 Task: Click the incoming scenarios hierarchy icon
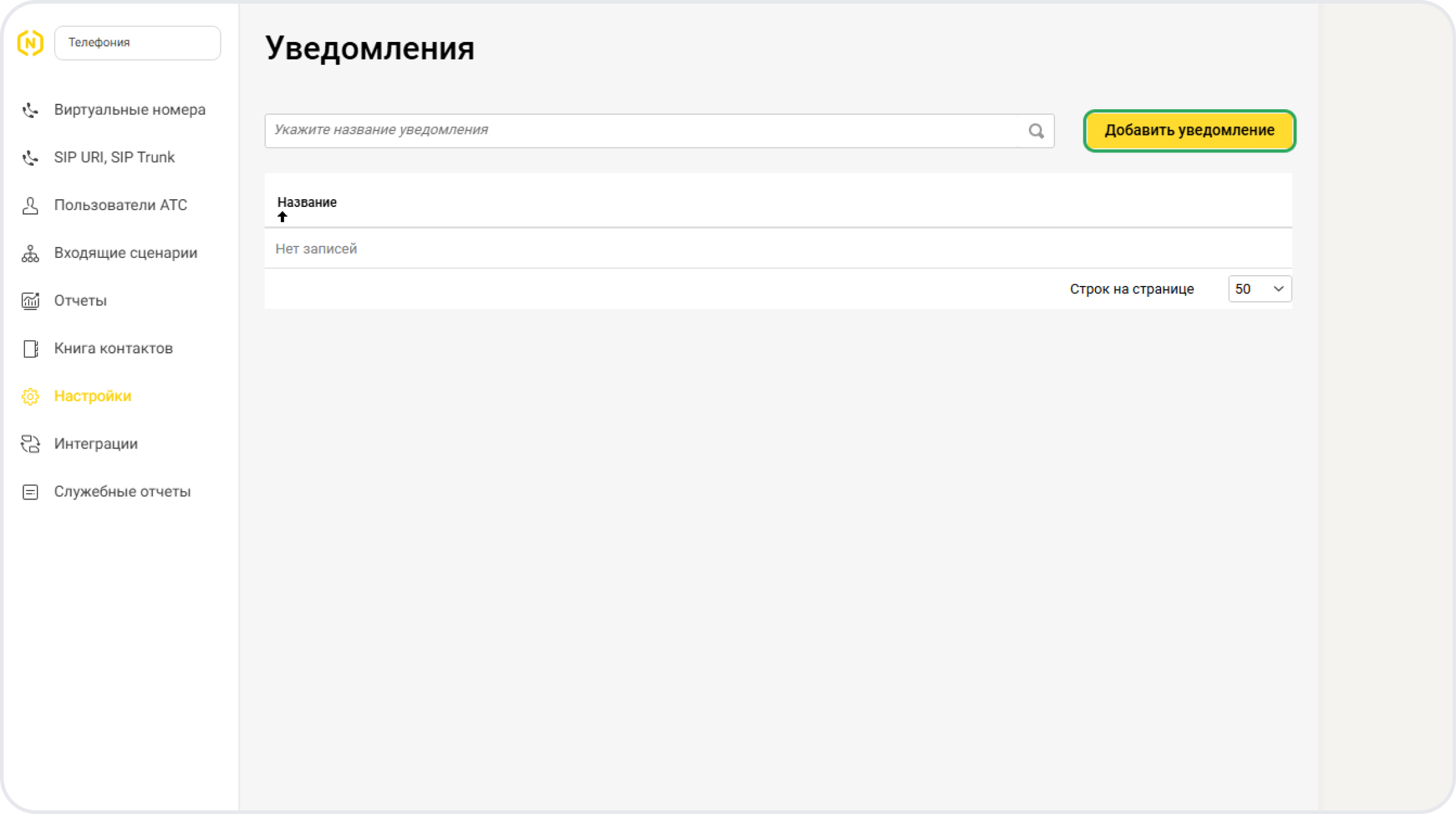click(x=30, y=253)
